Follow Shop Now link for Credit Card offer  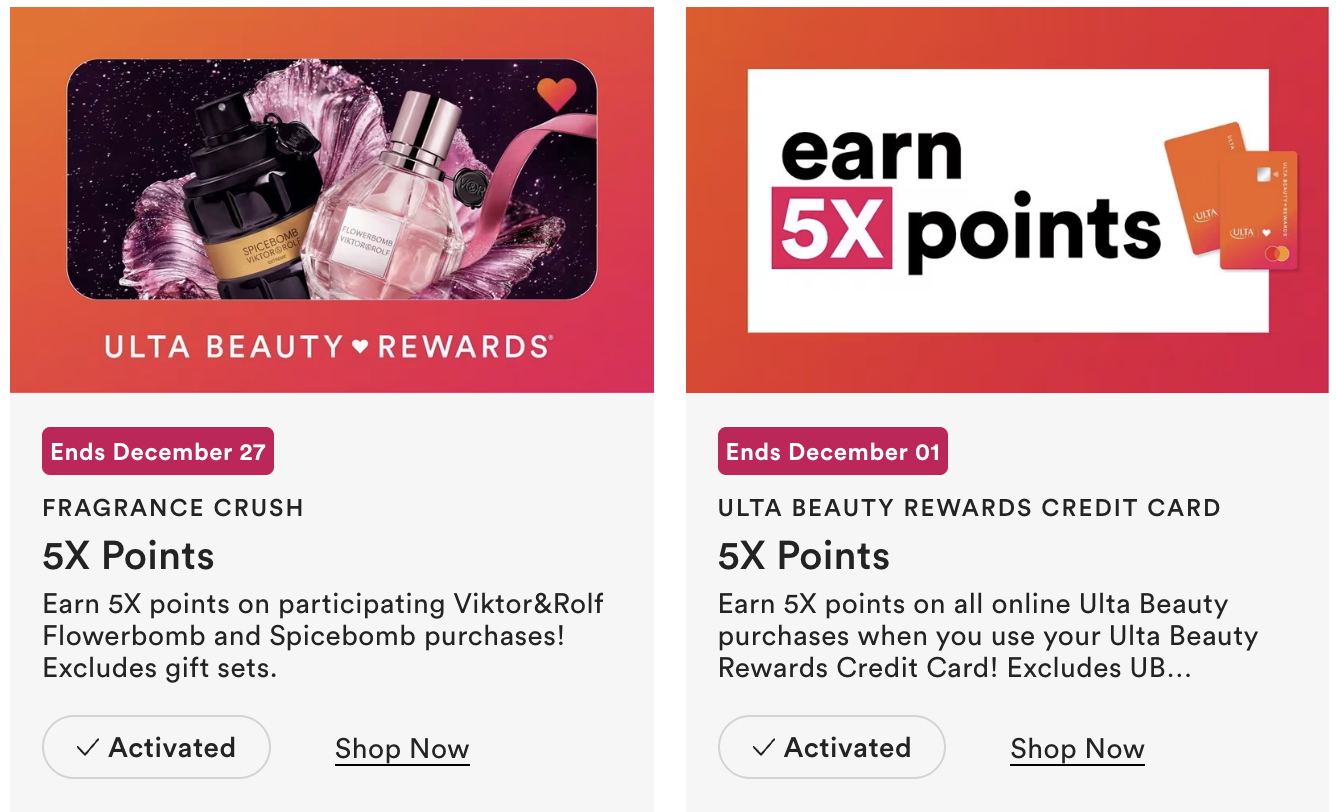1077,749
